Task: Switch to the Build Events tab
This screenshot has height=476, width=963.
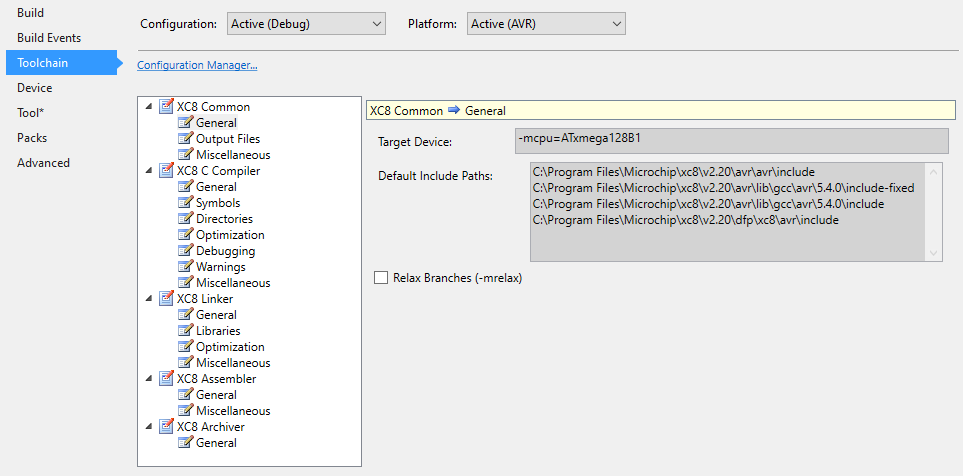Action: 49,38
